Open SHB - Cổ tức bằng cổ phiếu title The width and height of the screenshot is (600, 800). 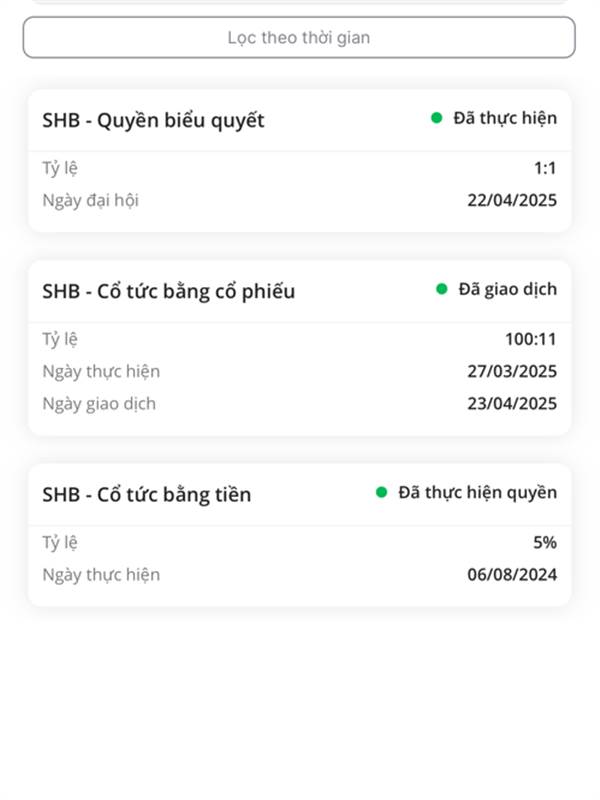click(168, 292)
